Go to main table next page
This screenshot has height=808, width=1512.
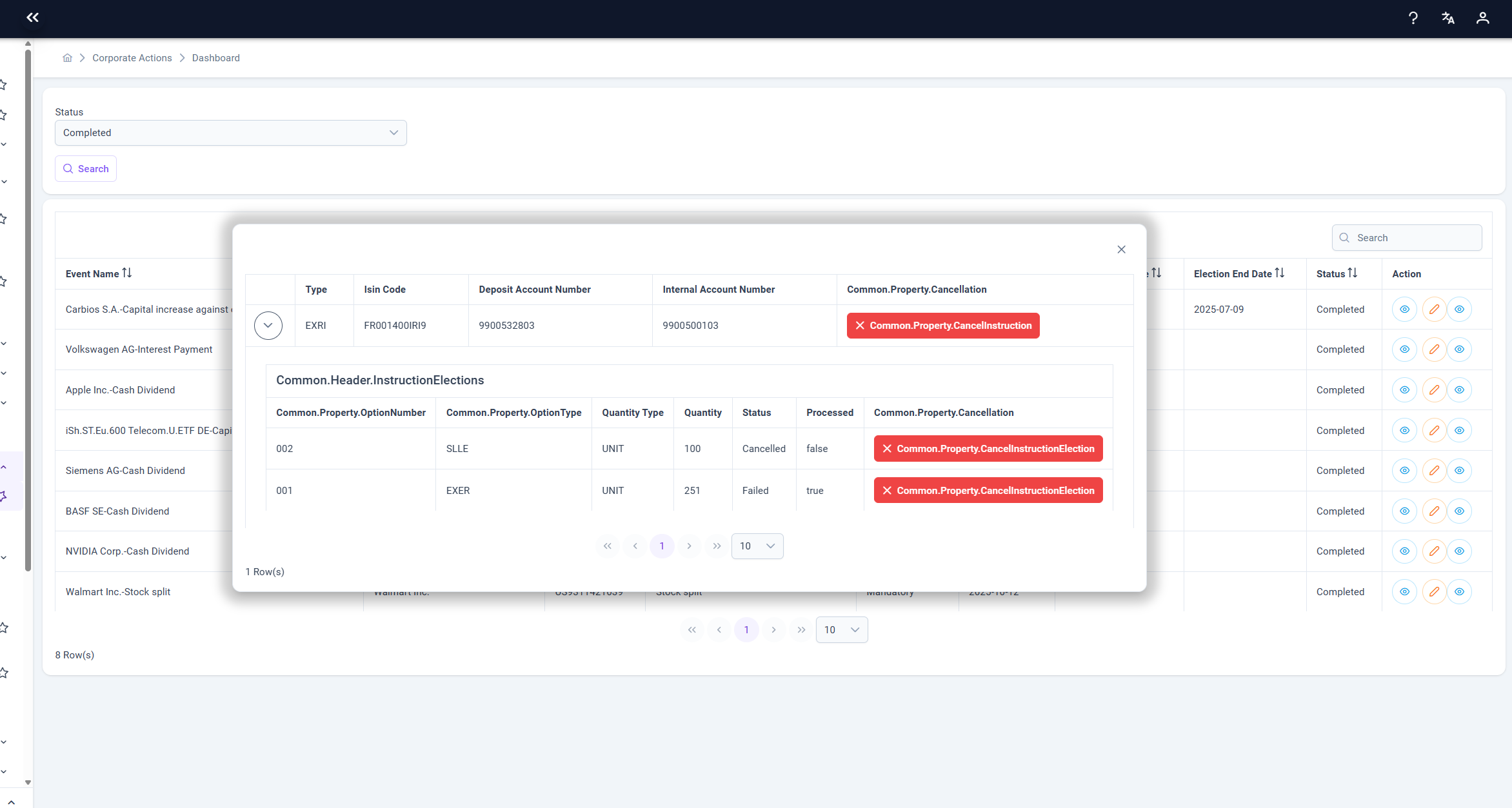(x=773, y=630)
